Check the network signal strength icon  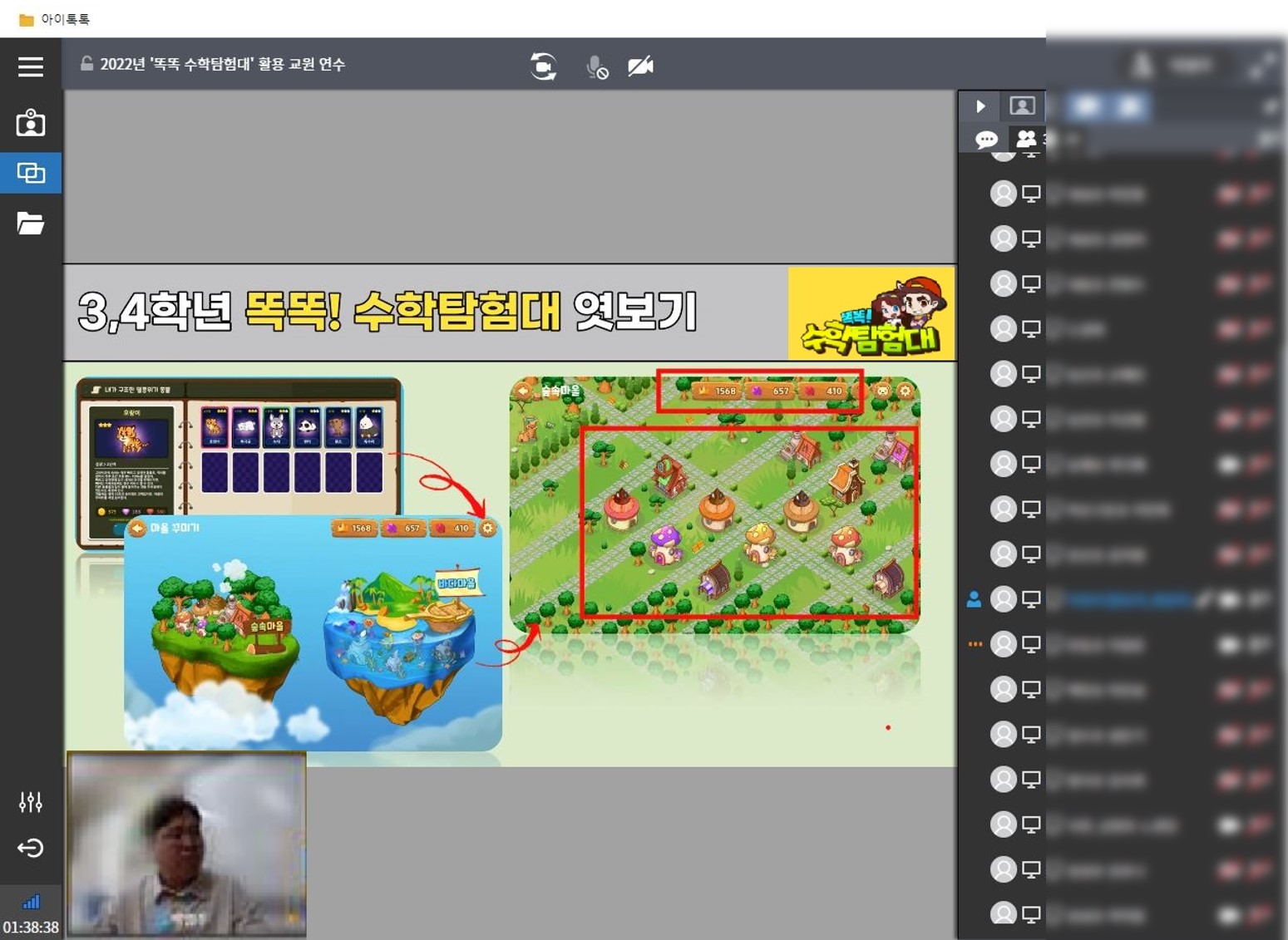(31, 903)
